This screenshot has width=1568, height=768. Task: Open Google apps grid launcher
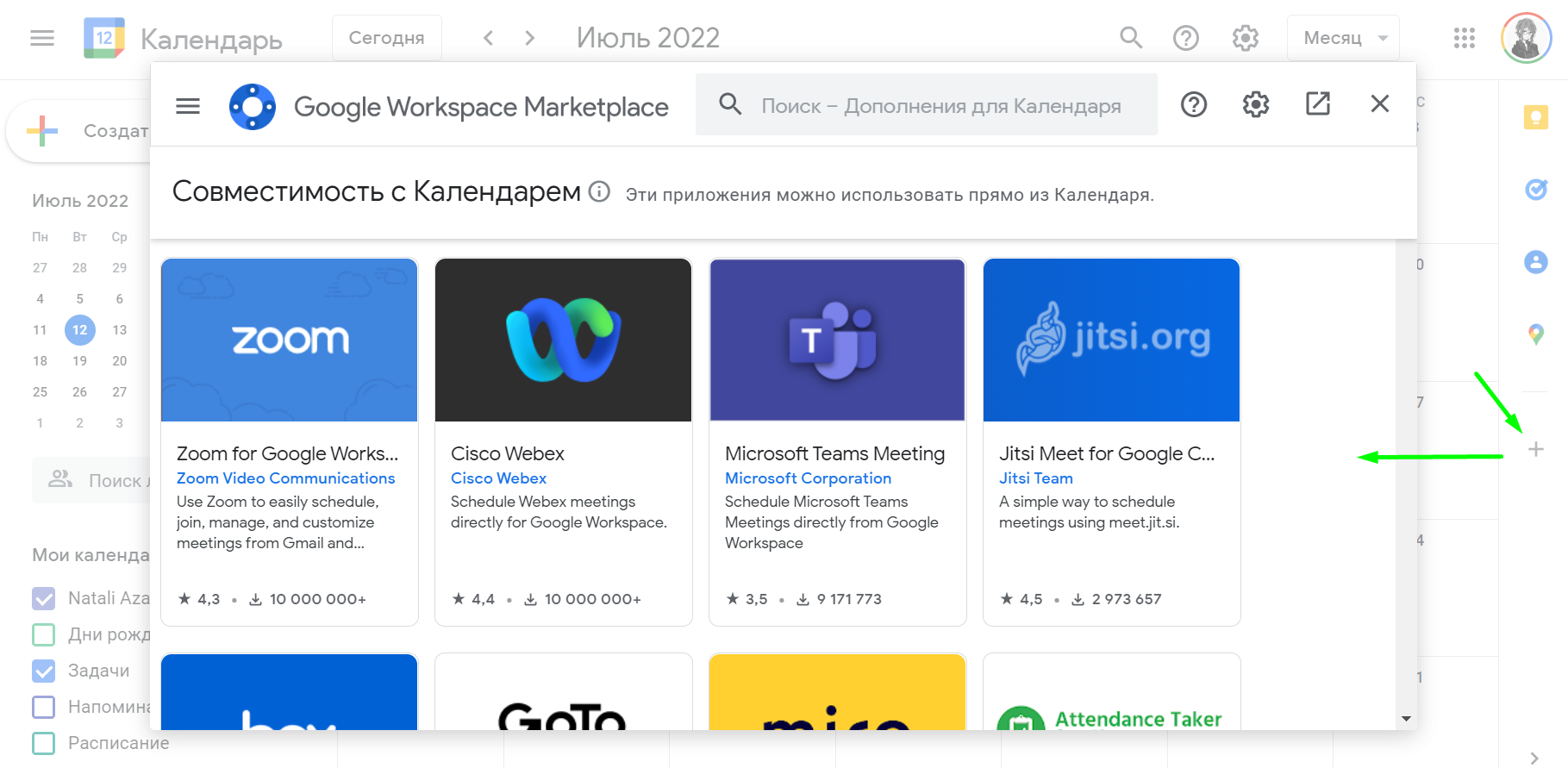click(x=1465, y=38)
